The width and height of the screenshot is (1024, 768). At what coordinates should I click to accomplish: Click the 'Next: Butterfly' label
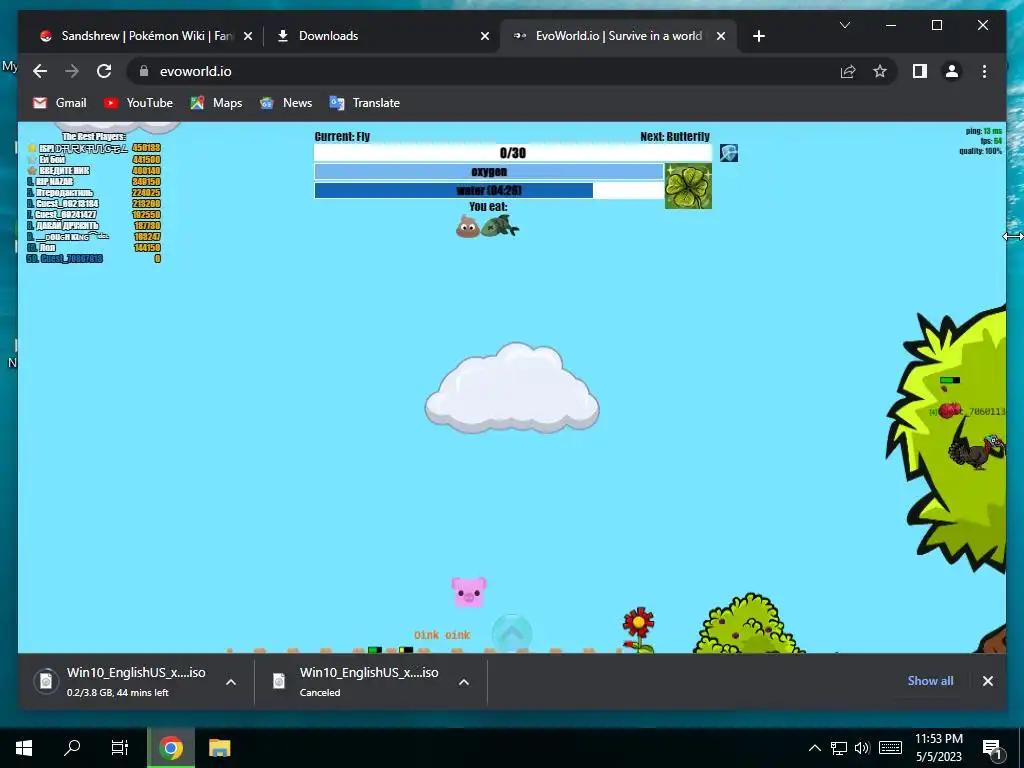[x=675, y=136]
